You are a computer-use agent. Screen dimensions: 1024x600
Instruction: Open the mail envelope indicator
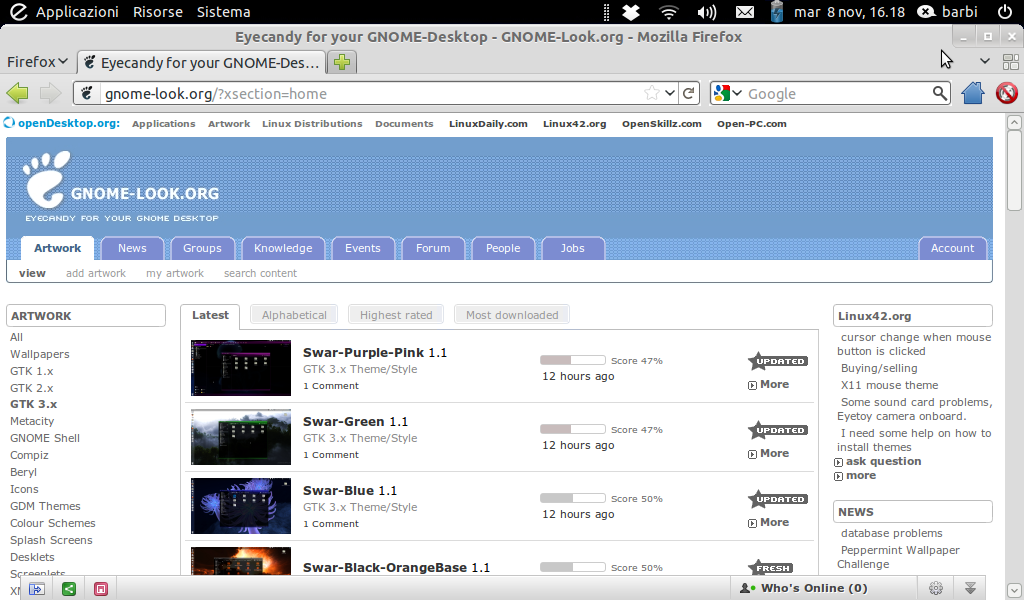744,12
